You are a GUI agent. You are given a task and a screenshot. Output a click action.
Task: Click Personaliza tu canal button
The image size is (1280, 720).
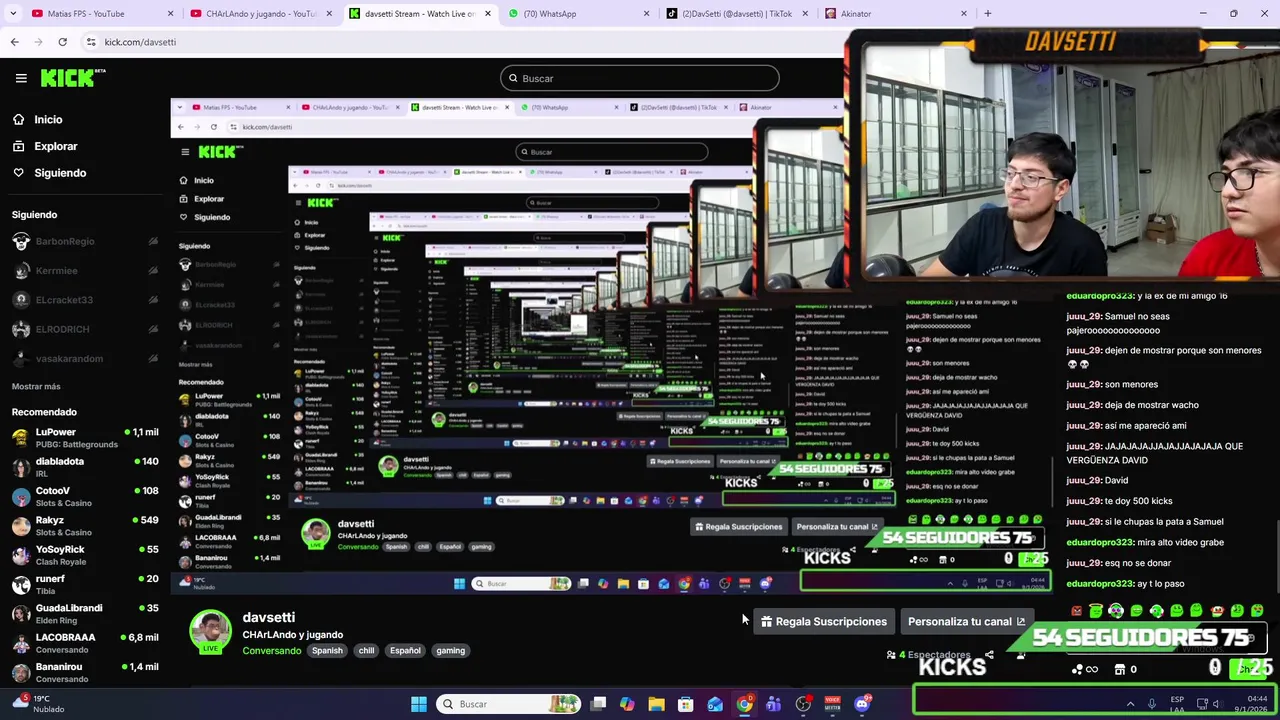[966, 622]
